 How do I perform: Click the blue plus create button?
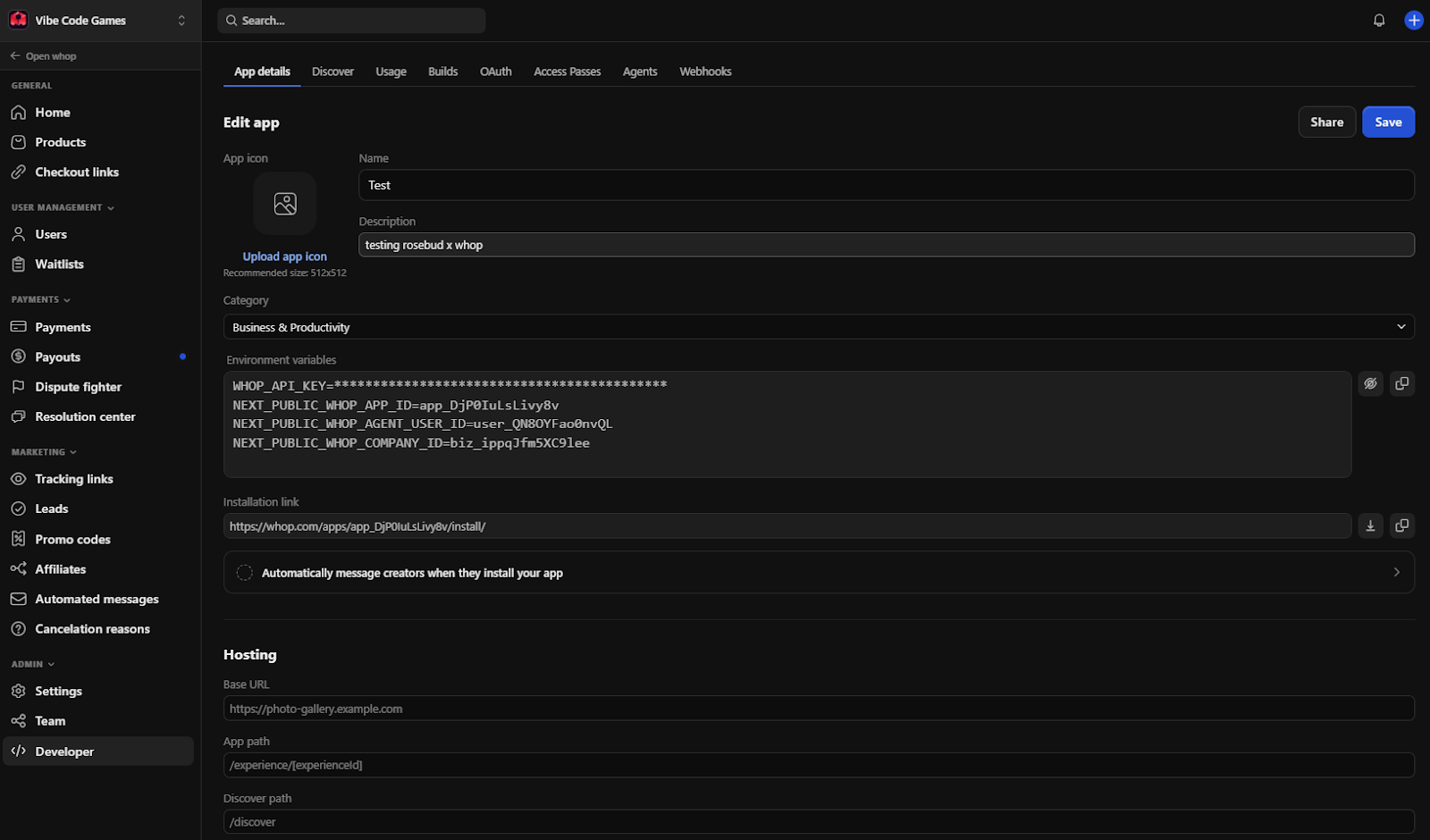(x=1414, y=20)
